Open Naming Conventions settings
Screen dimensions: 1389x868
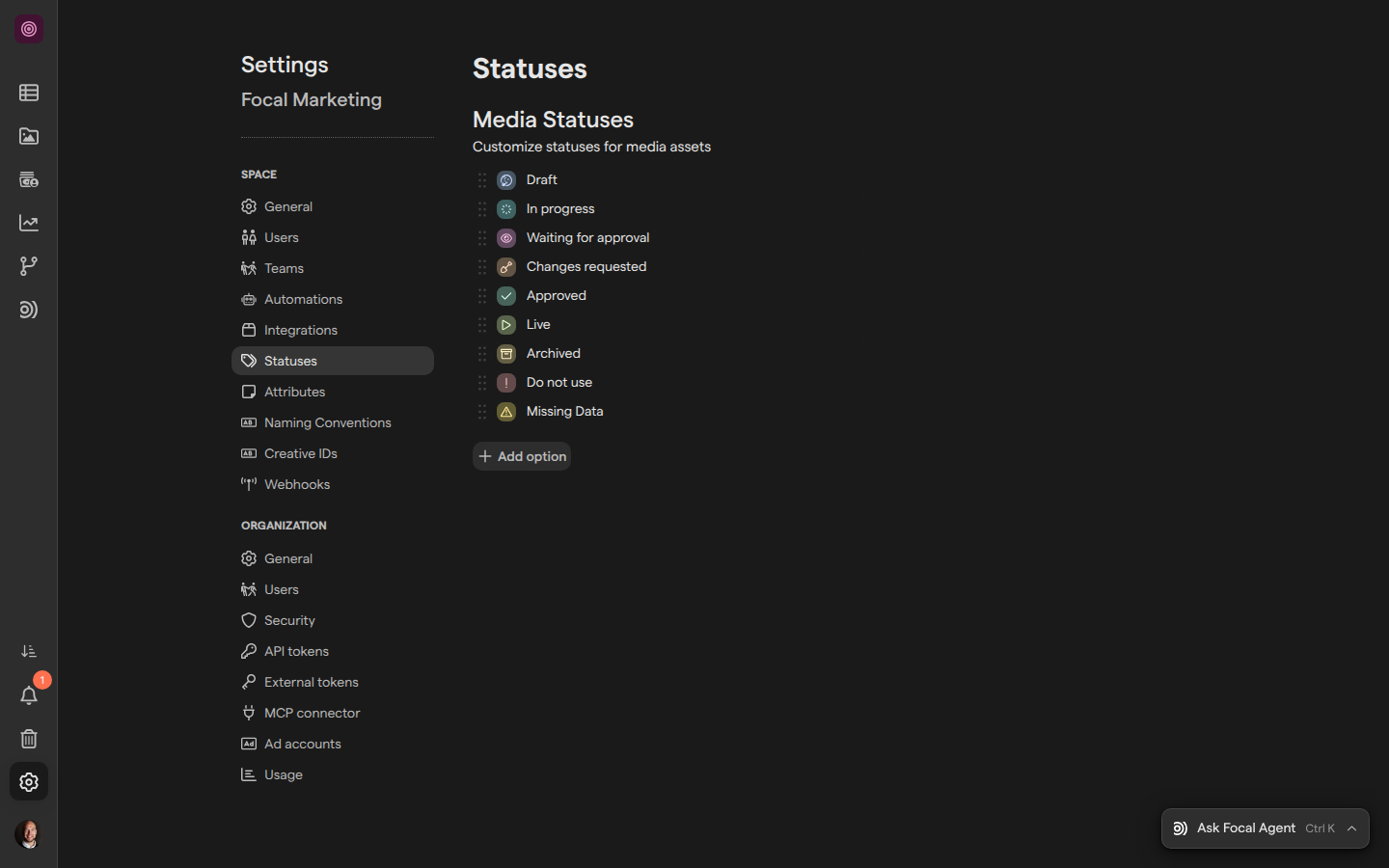click(333, 422)
